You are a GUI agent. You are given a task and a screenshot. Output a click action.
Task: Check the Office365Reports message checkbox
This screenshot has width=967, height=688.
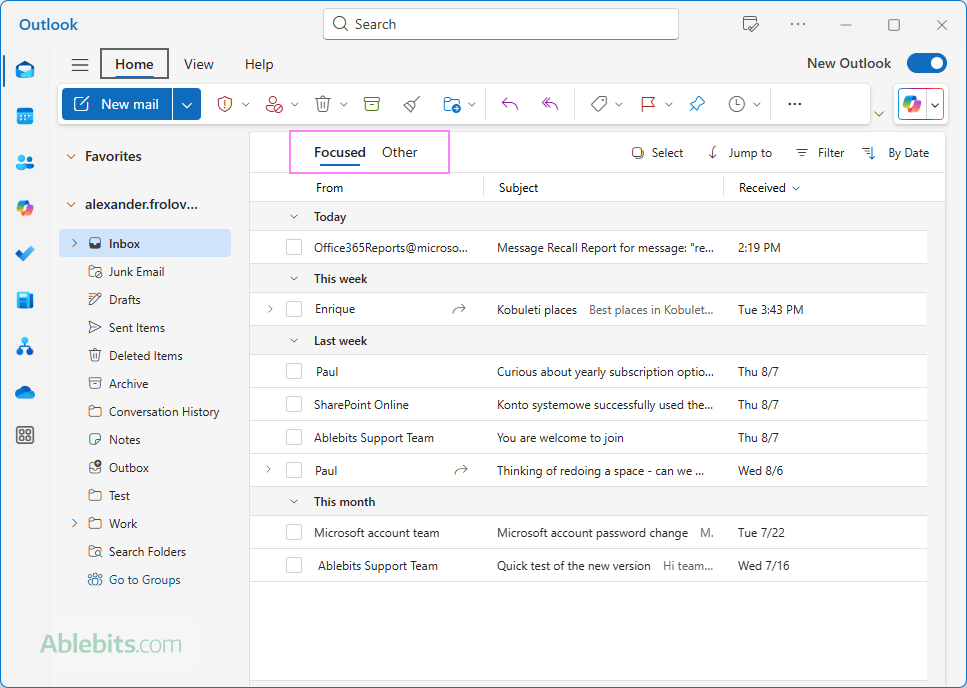pyautogui.click(x=294, y=247)
